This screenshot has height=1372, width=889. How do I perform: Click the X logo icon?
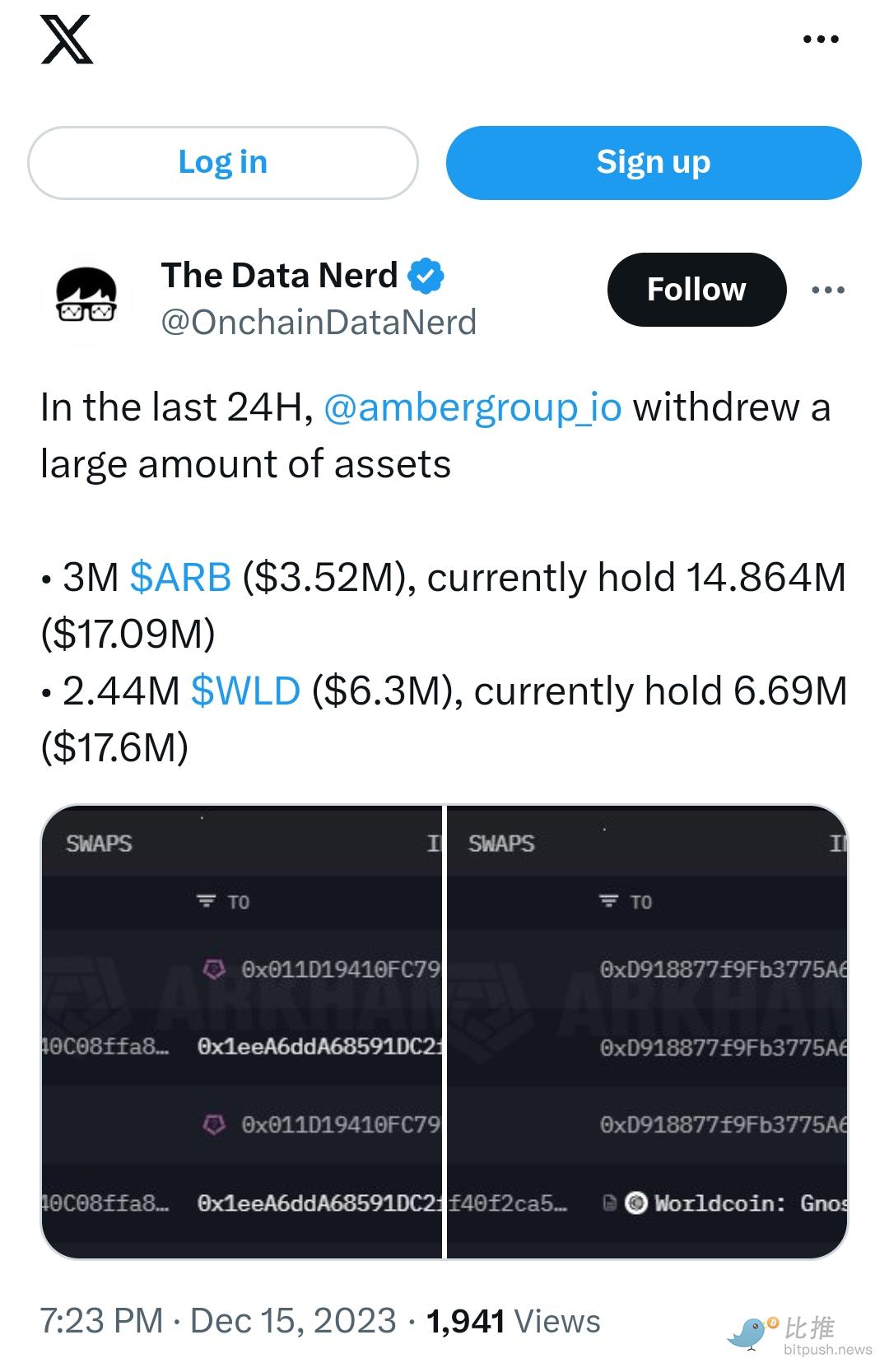coord(67,40)
